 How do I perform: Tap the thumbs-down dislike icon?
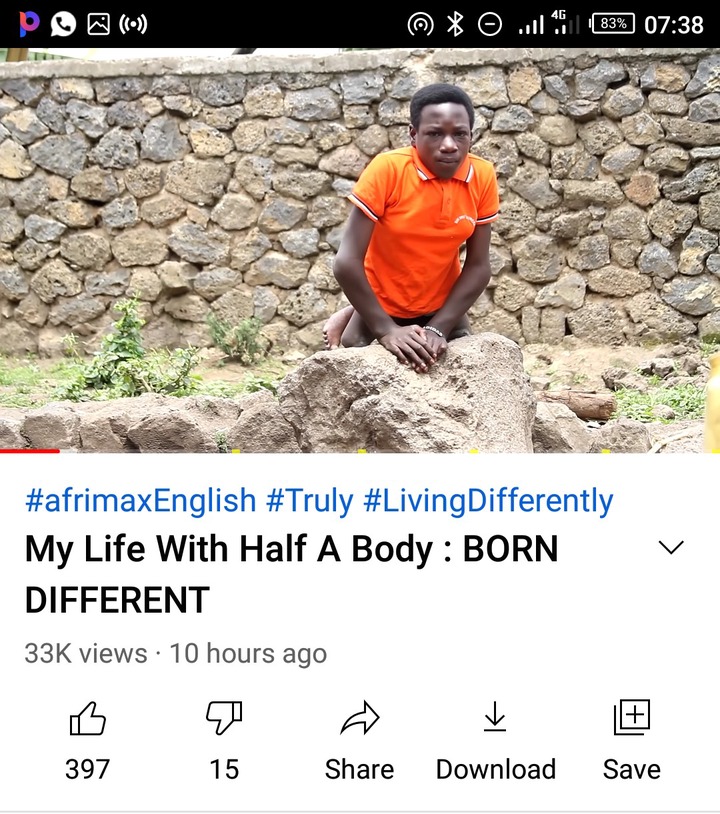(224, 718)
